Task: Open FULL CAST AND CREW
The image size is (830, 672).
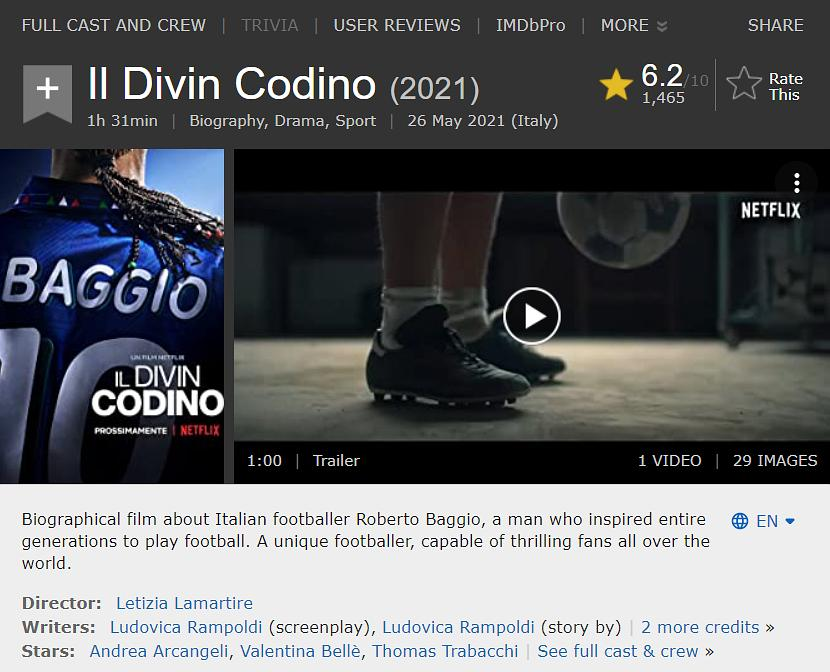Action: (x=113, y=25)
